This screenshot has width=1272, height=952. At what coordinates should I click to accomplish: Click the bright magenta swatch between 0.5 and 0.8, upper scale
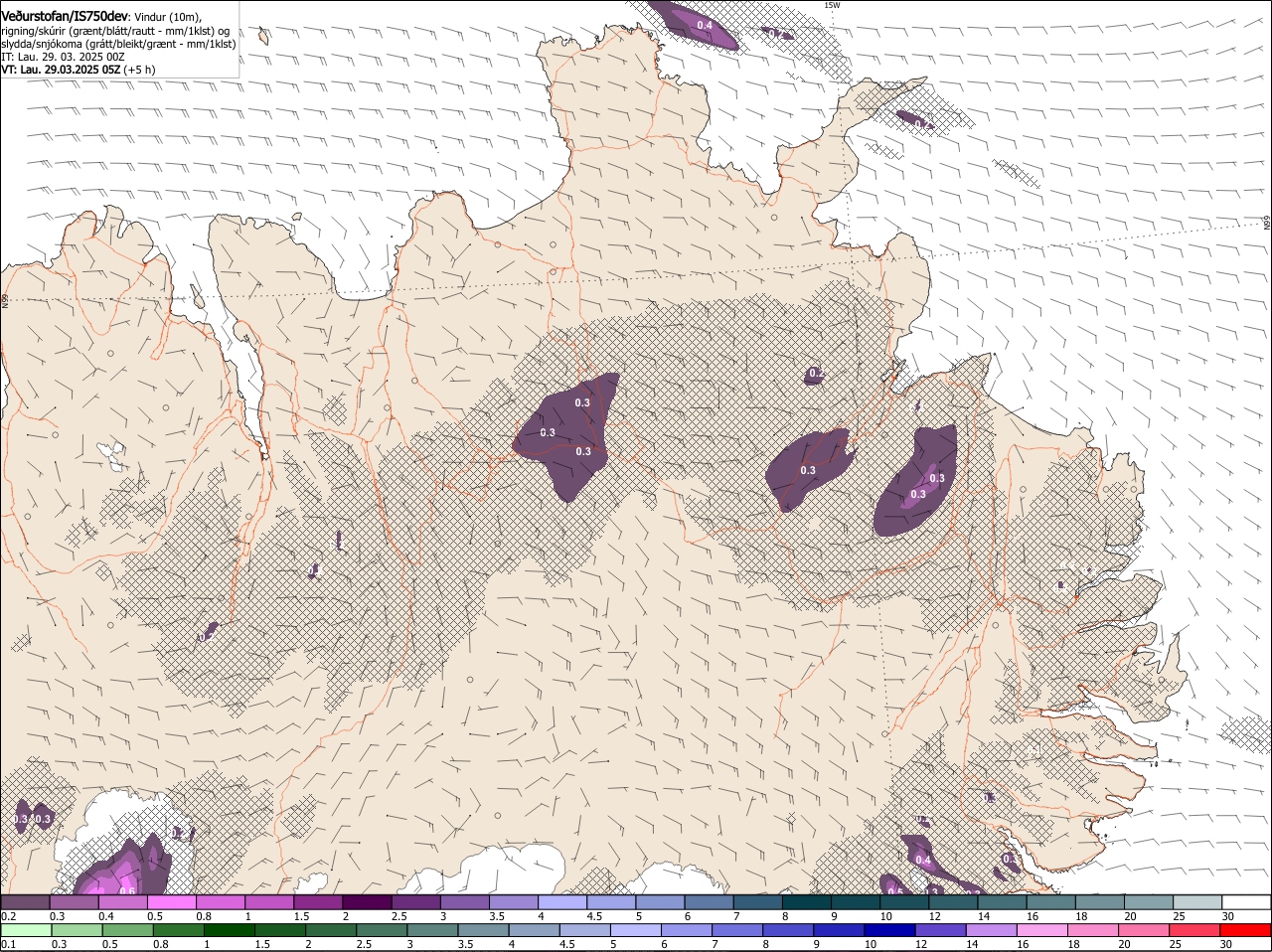[171, 901]
